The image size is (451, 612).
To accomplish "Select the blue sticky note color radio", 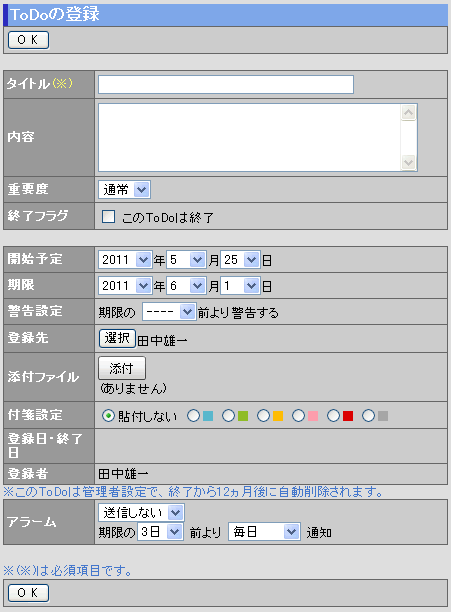I will tap(193, 416).
